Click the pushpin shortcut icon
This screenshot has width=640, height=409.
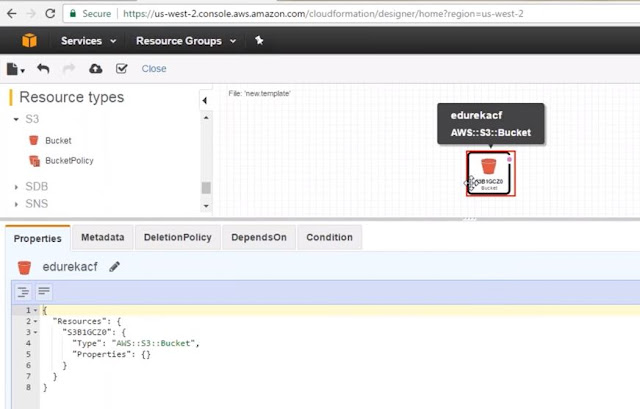click(x=259, y=40)
